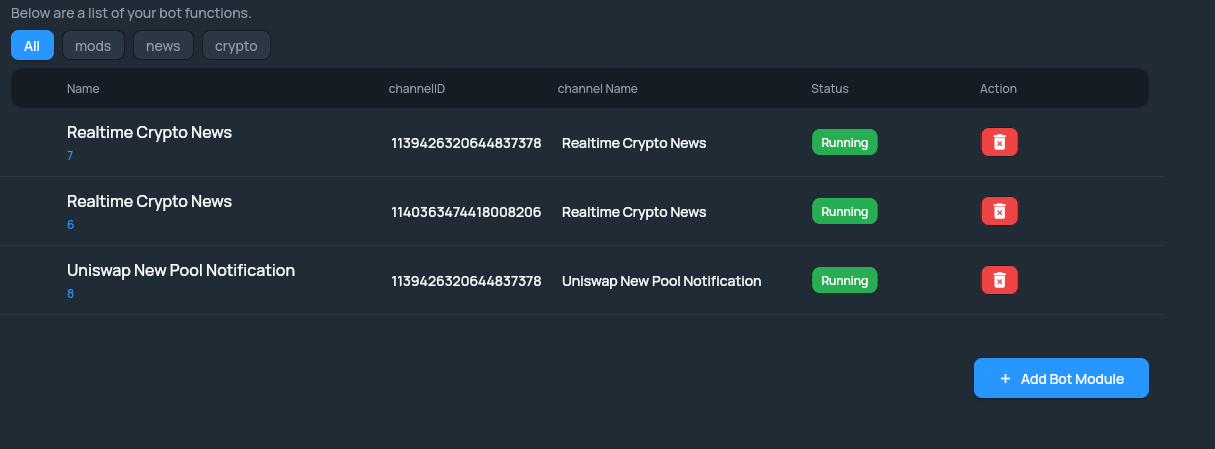Image resolution: width=1215 pixels, height=449 pixels.
Task: Click Running status of module 6
Action: [844, 212]
